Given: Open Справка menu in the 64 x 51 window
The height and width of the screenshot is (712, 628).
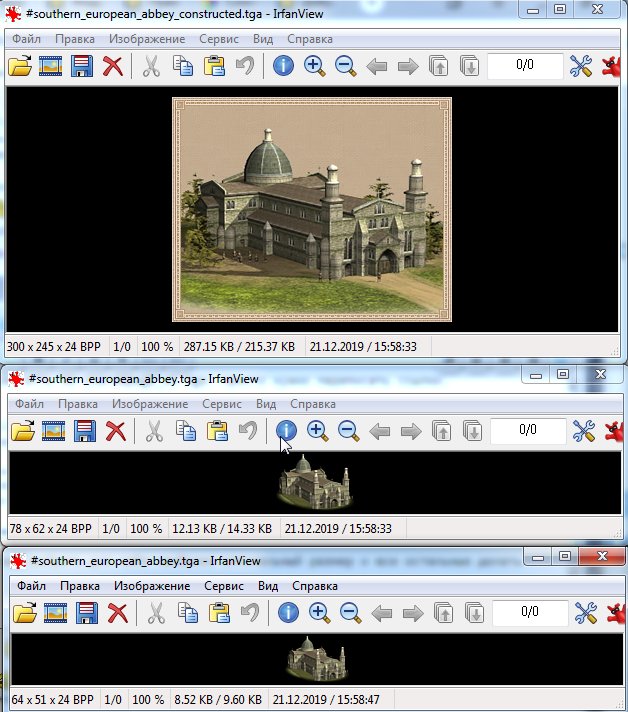Looking at the screenshot, I should click(315, 586).
